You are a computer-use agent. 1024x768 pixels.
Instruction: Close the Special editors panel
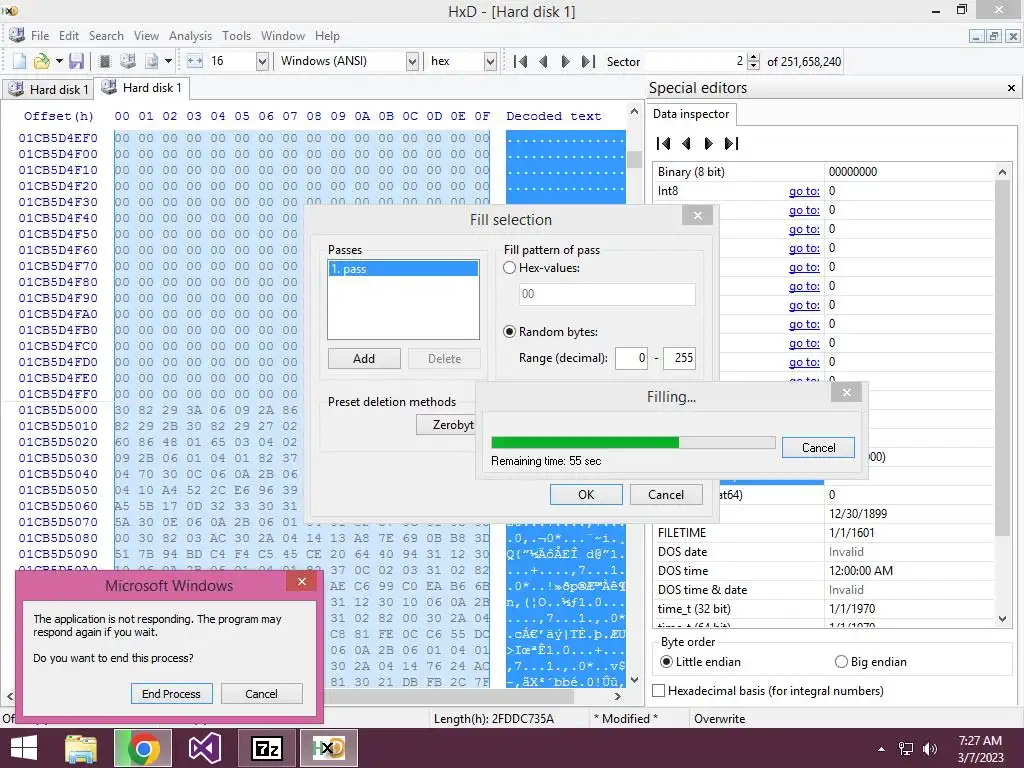(1011, 88)
